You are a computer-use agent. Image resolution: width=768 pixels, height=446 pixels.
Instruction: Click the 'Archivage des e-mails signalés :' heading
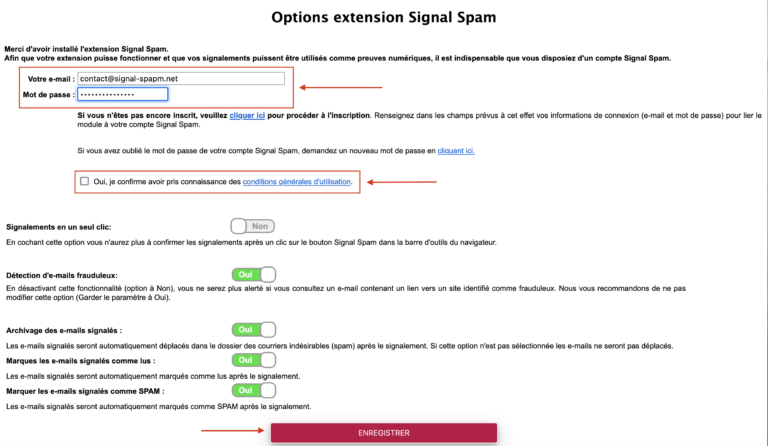(x=64, y=331)
